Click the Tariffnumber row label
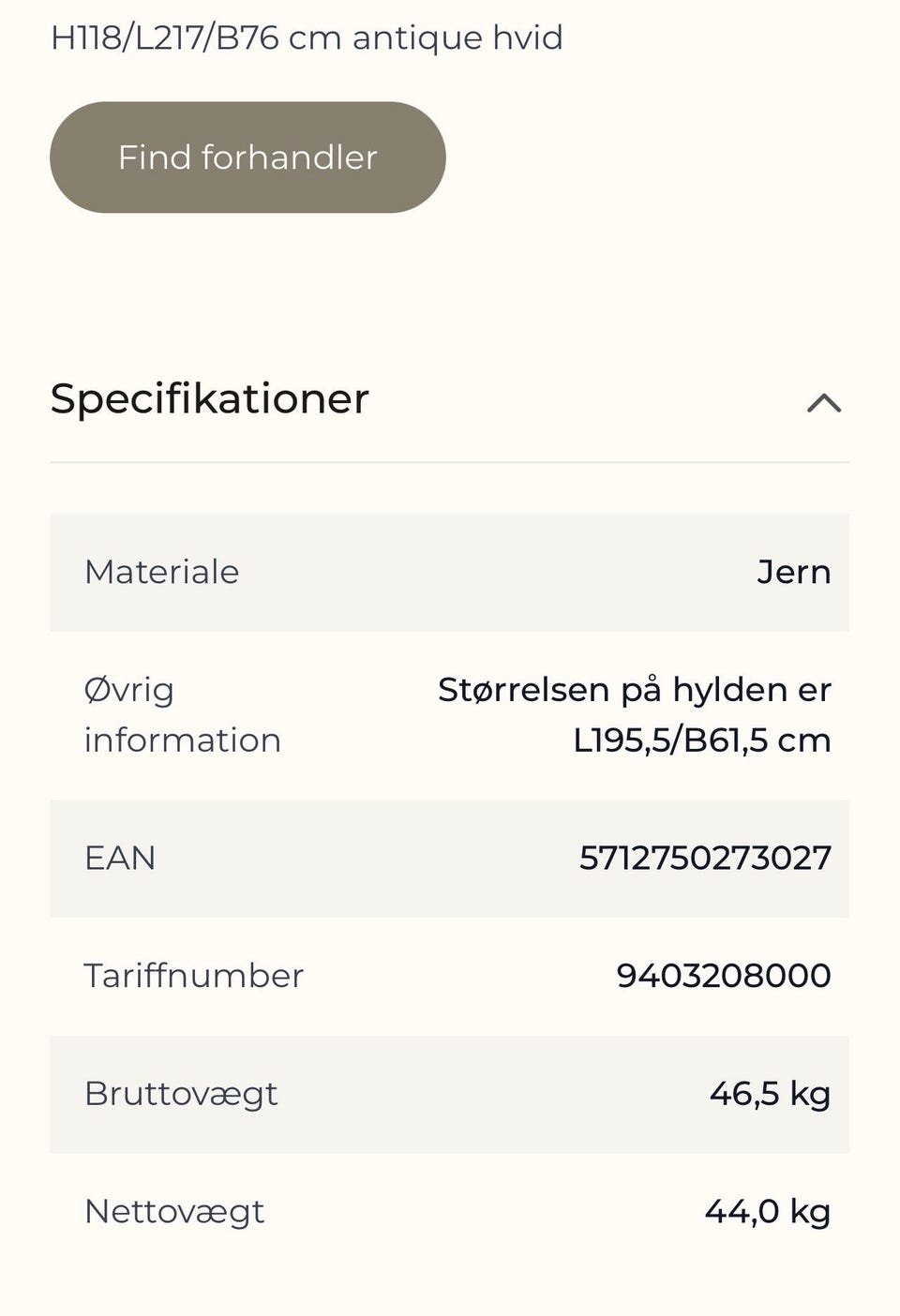The height and width of the screenshot is (1316, 900). pos(194,976)
